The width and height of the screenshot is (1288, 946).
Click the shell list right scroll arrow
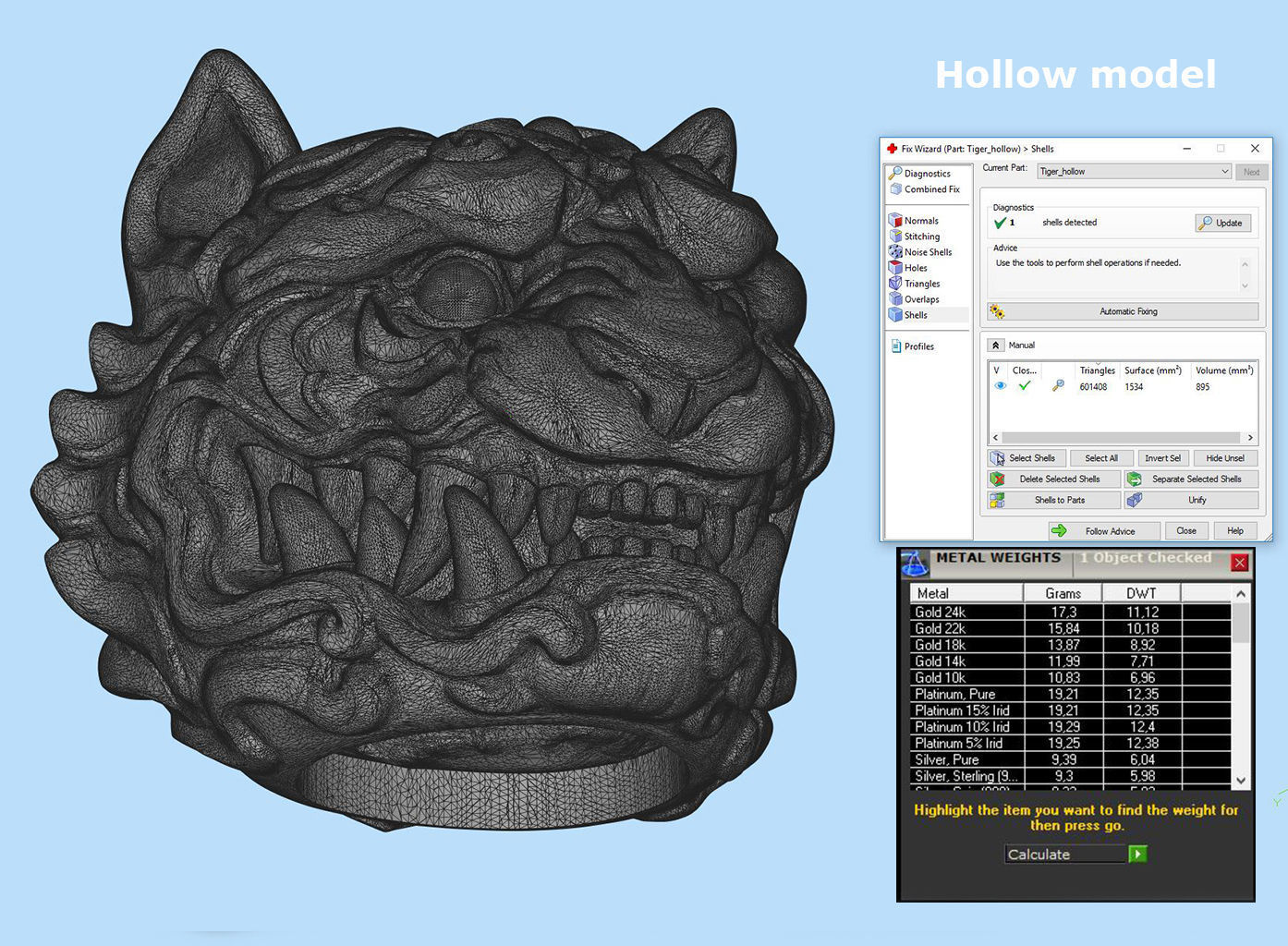(1250, 438)
